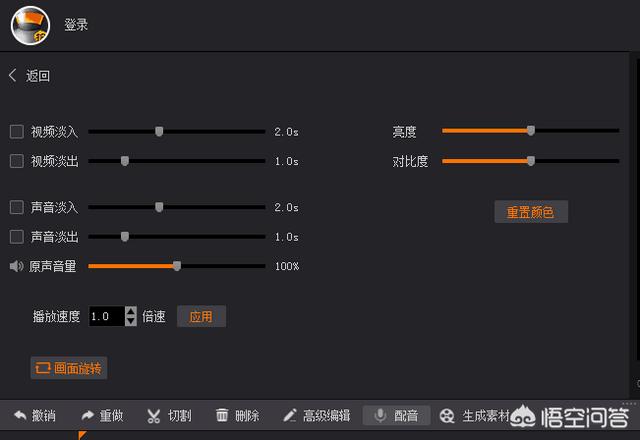The width and height of the screenshot is (640, 440).
Task: Tick the audio fade-in (声音淡入) checkbox
Action: [x=16, y=207]
